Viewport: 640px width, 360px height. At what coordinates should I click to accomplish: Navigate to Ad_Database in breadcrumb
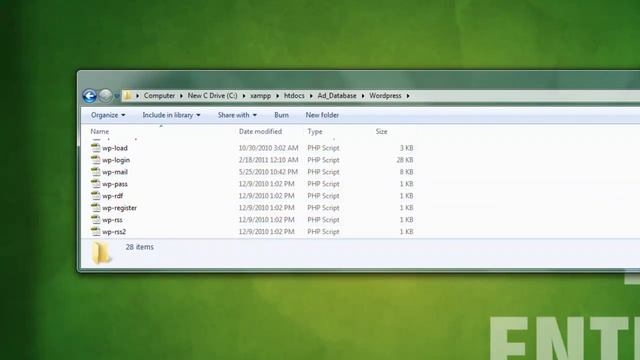point(337,96)
